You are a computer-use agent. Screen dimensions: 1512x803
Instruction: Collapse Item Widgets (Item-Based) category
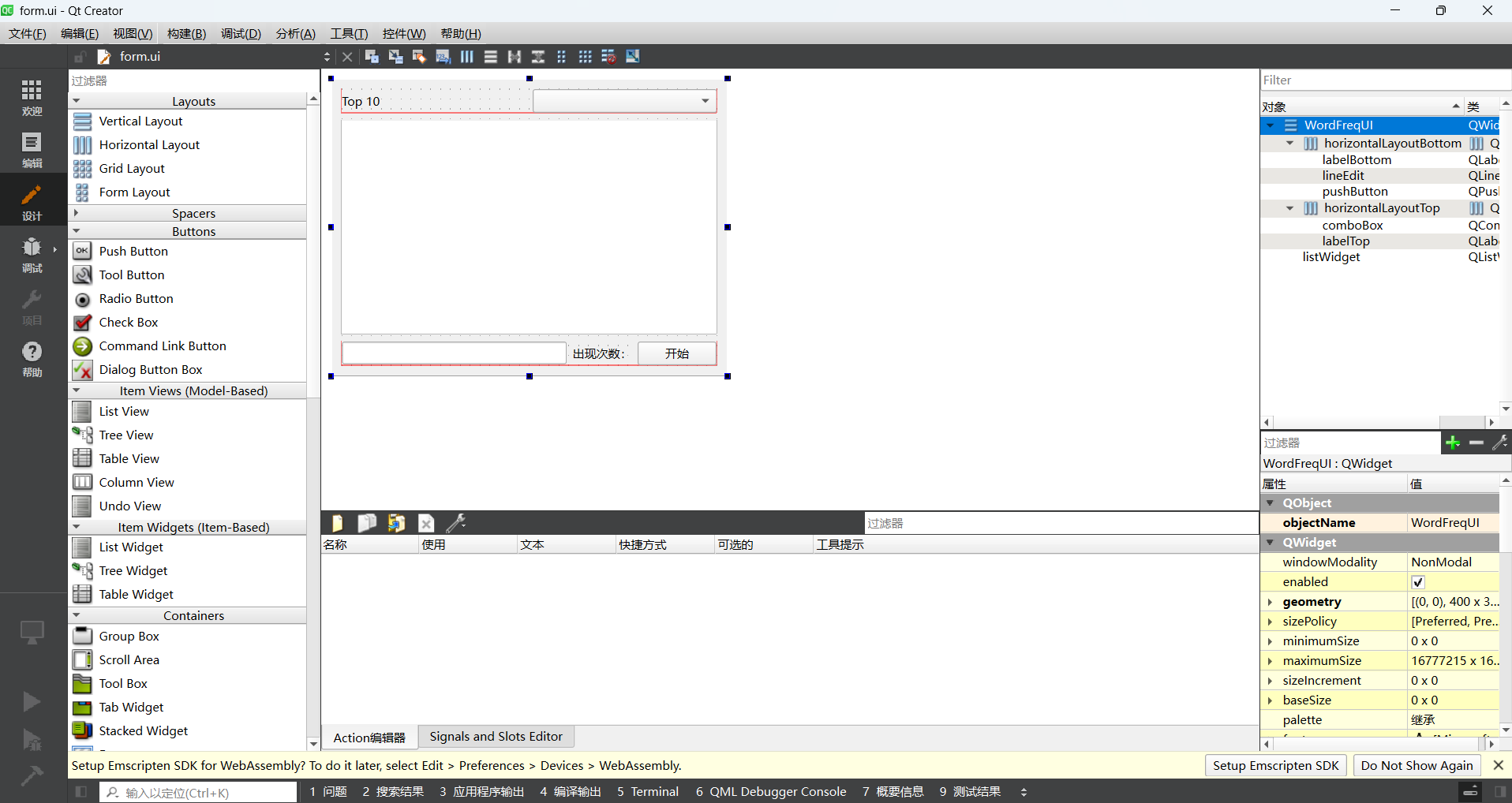click(77, 527)
